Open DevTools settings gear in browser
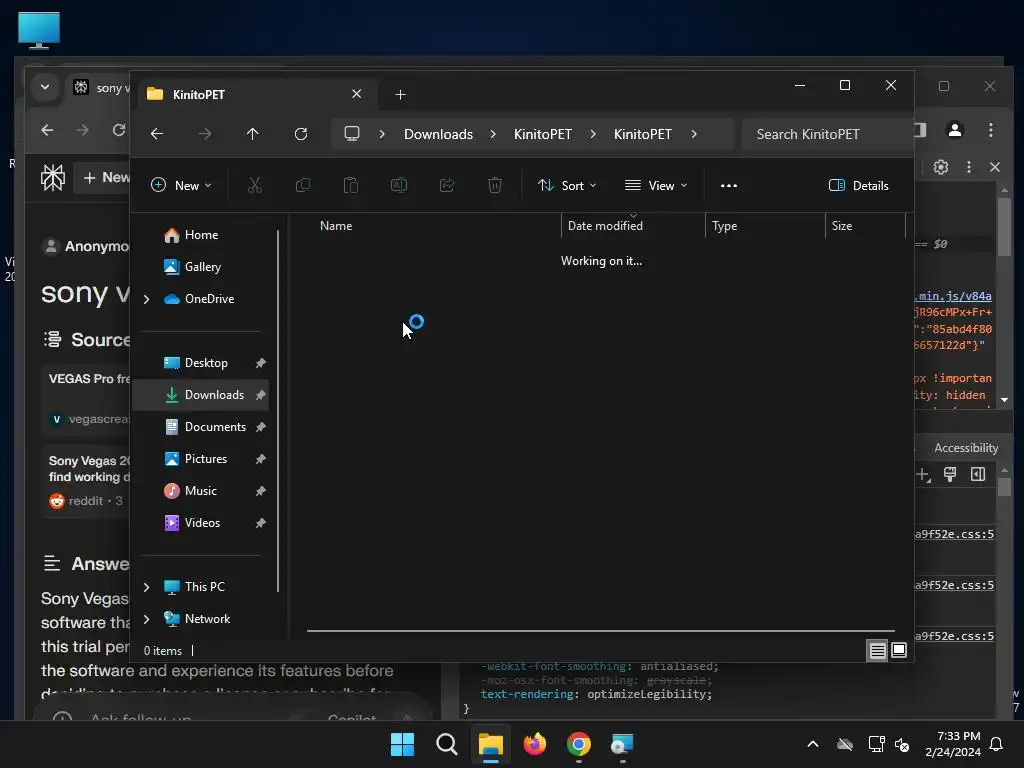This screenshot has width=1024, height=768. tap(940, 167)
